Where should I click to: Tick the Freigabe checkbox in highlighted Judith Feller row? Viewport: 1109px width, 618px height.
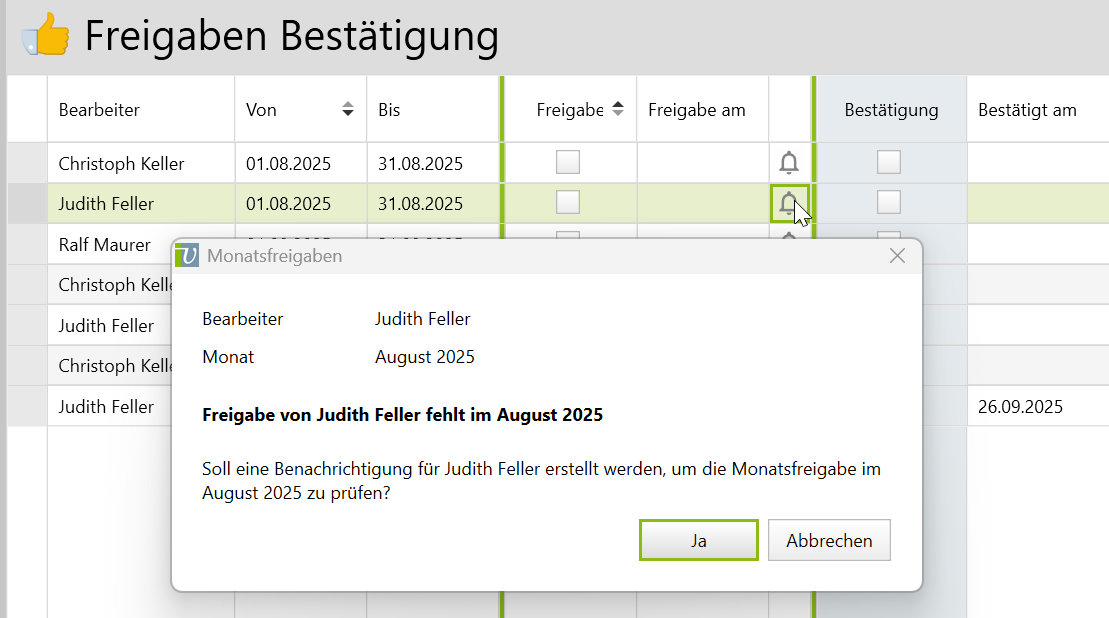click(568, 203)
